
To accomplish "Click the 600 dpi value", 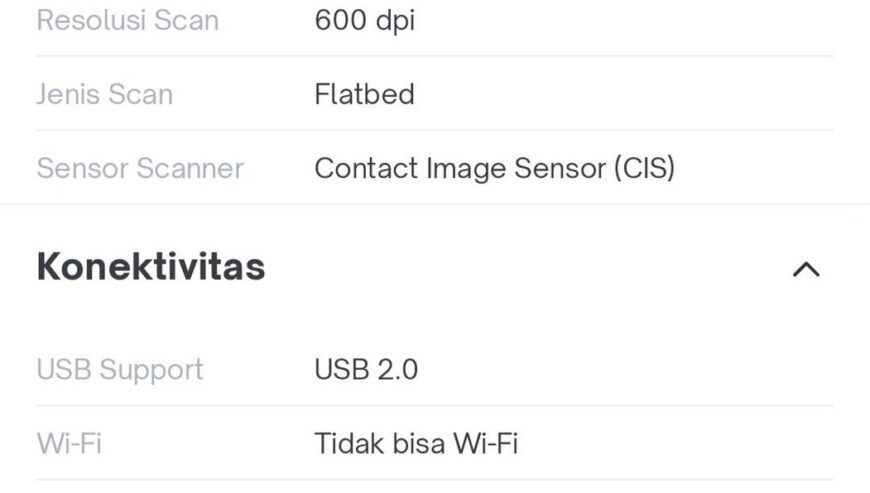I will [x=365, y=21].
